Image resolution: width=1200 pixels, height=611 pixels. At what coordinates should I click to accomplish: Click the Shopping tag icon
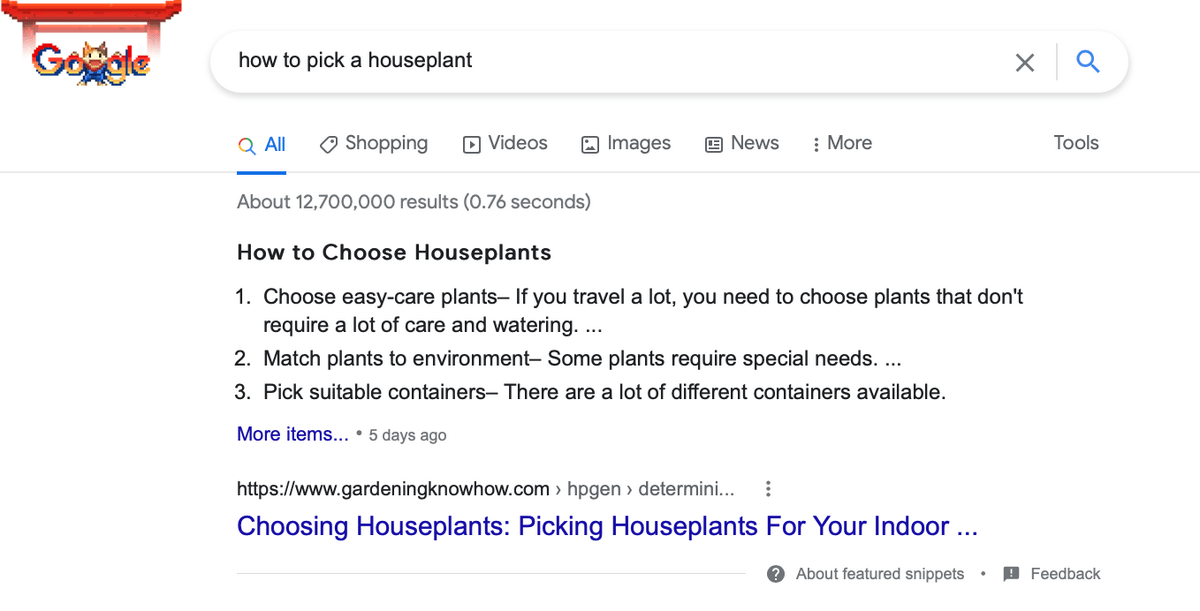pos(328,144)
